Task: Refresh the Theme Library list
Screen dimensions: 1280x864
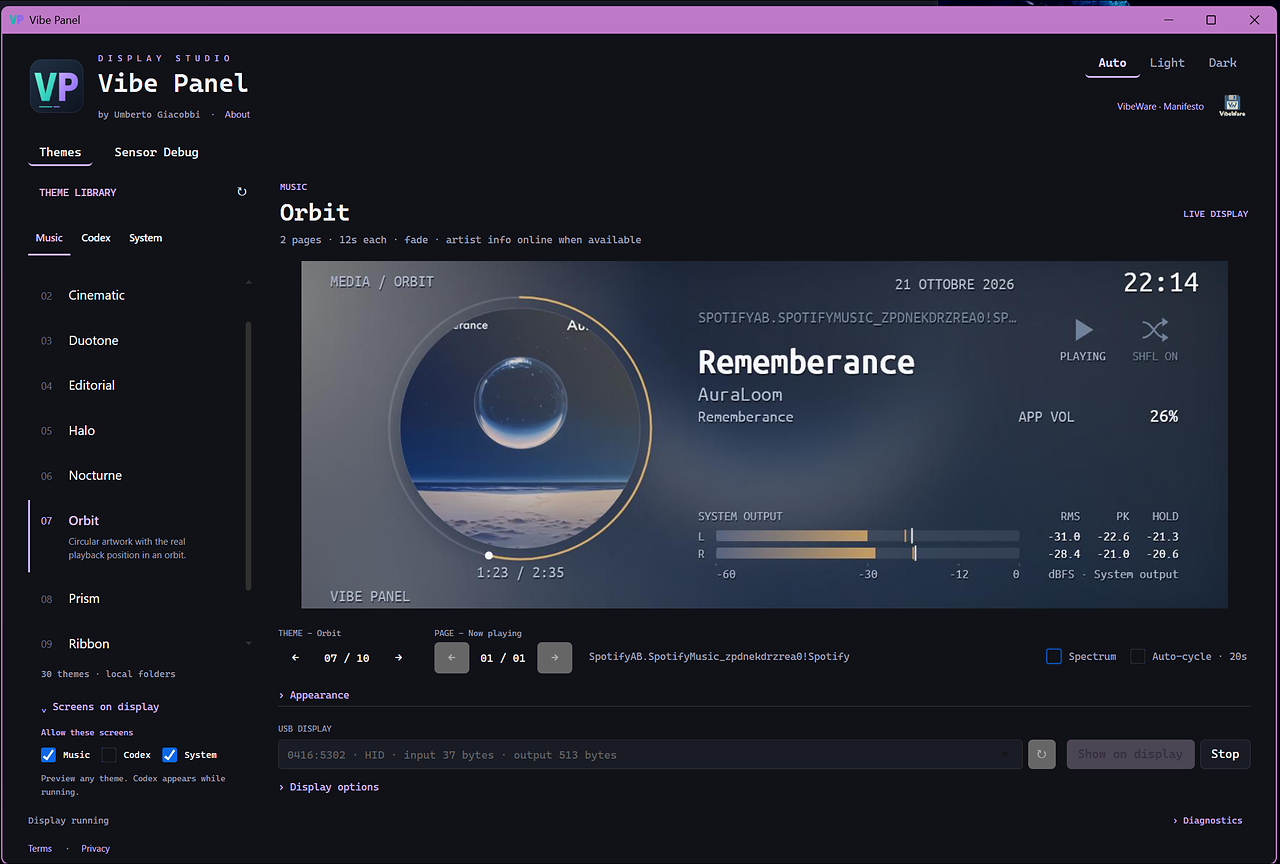Action: coord(241,192)
